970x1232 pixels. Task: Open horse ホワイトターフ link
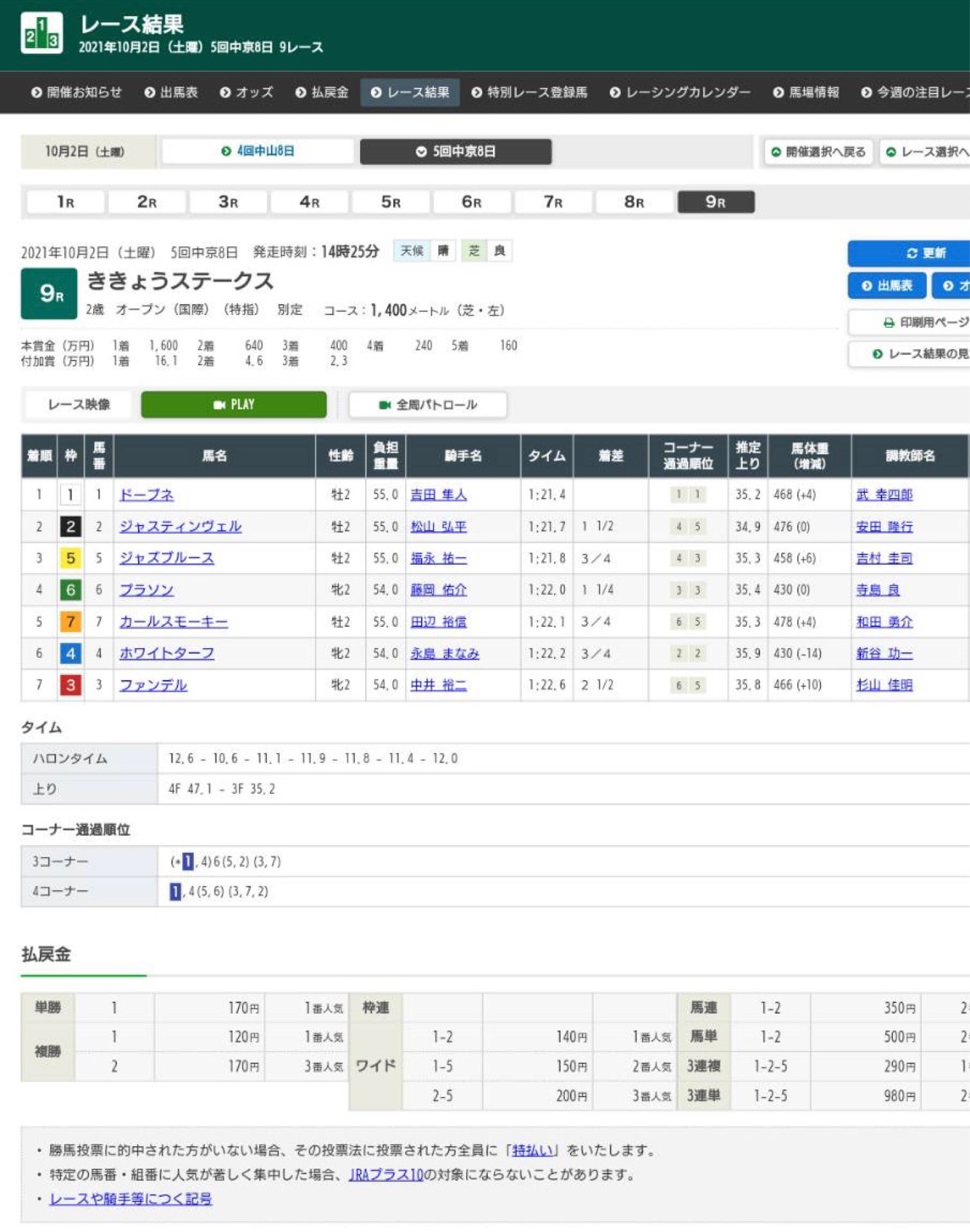pyautogui.click(x=167, y=653)
